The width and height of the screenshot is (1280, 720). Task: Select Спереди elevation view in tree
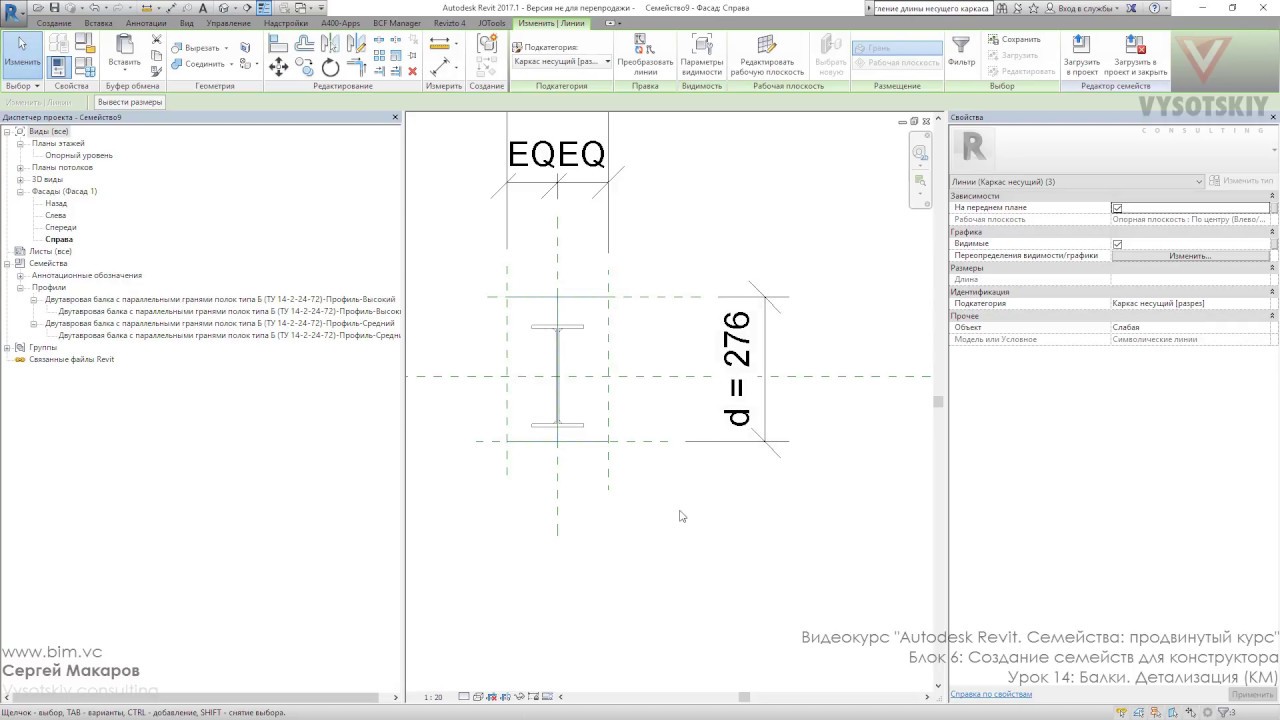click(61, 228)
